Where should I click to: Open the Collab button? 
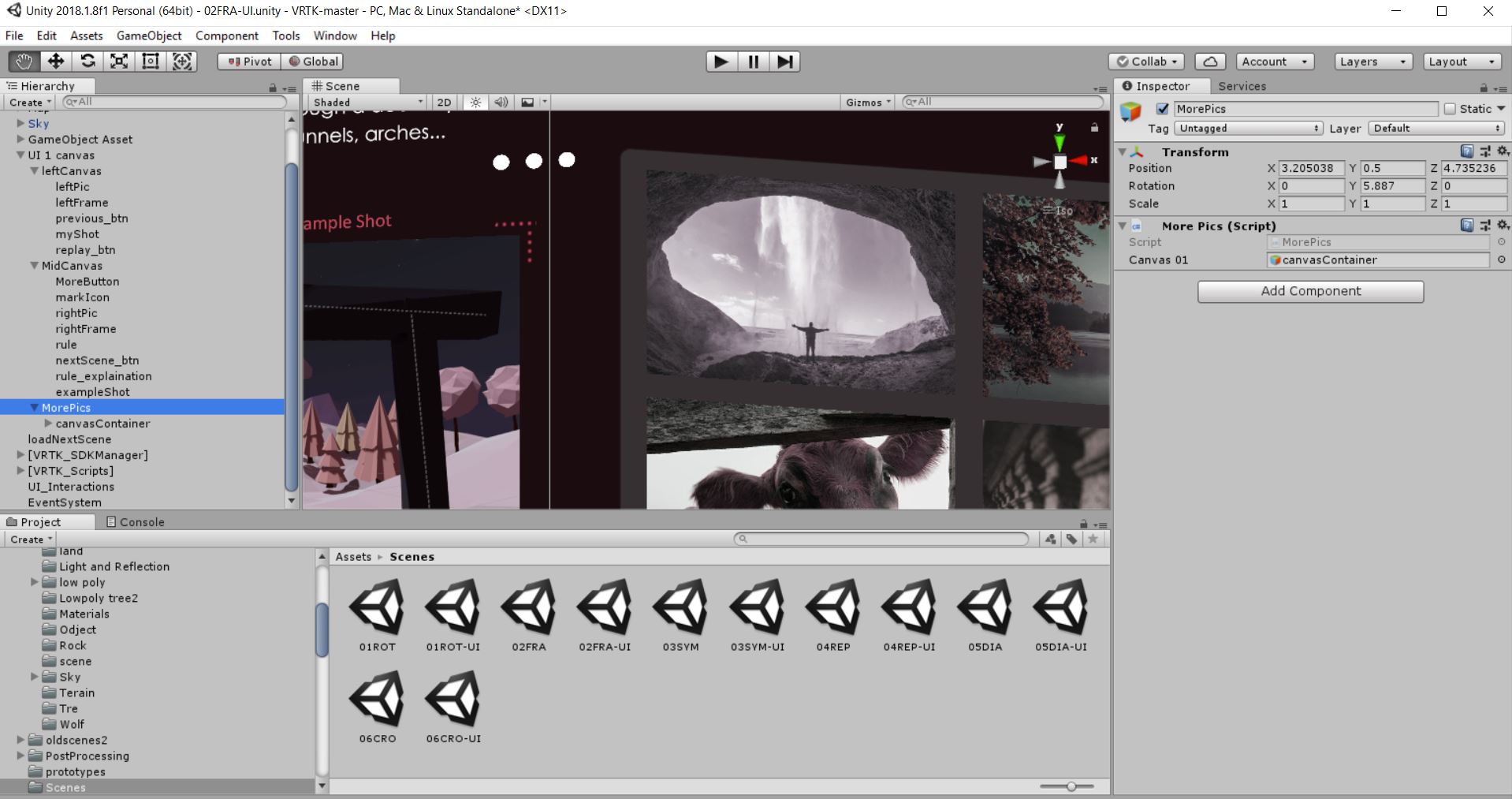pos(1147,62)
